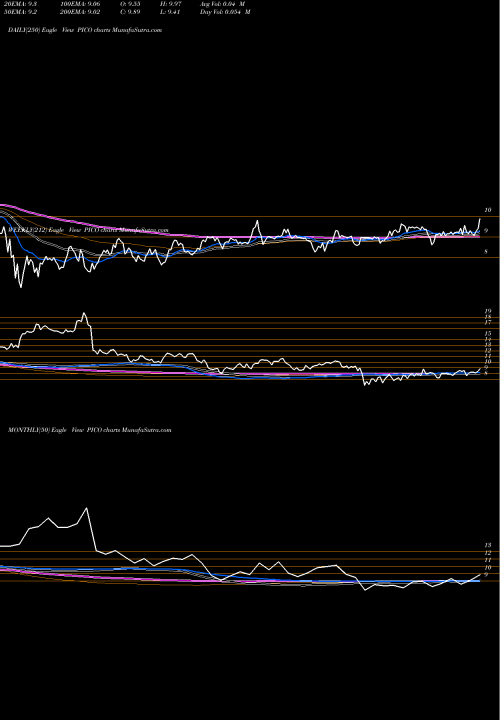Click the 100EMA: 9.06 value
The width and height of the screenshot is (500, 720).
click(x=80, y=4)
